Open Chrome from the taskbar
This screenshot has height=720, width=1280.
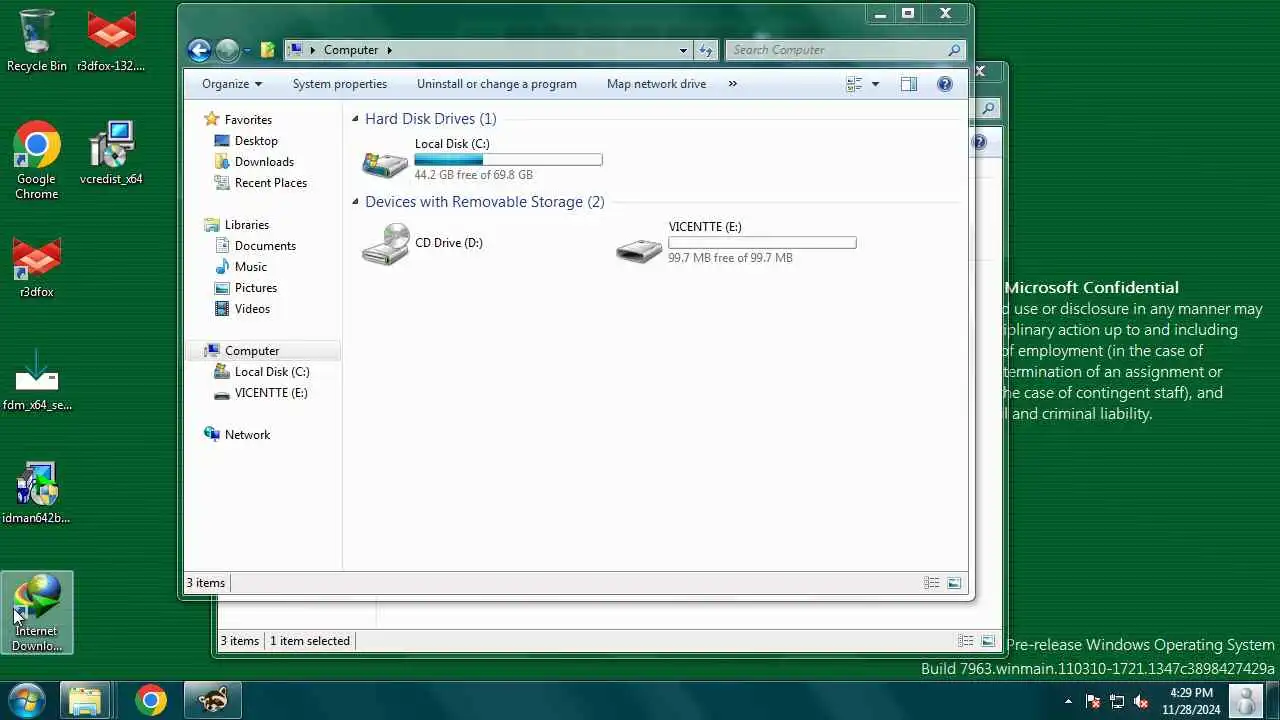pyautogui.click(x=151, y=700)
